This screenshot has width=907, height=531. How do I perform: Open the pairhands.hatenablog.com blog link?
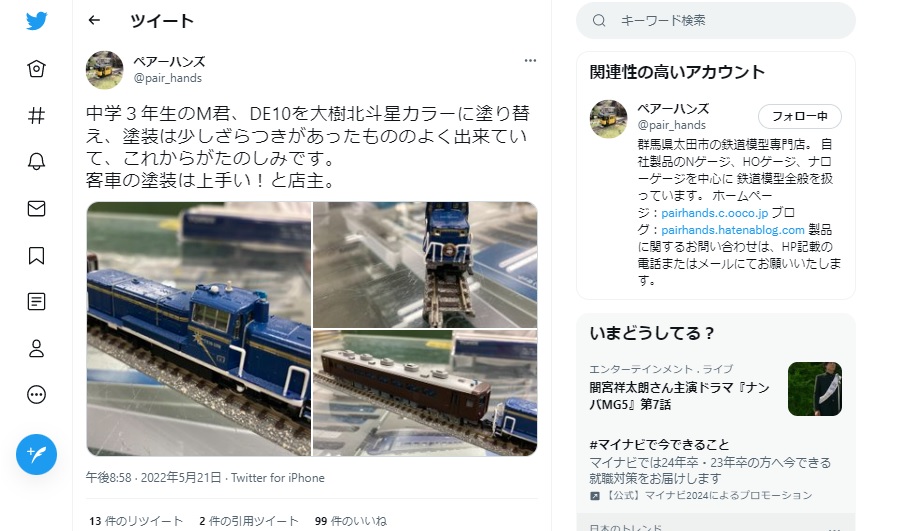pyautogui.click(x=733, y=230)
